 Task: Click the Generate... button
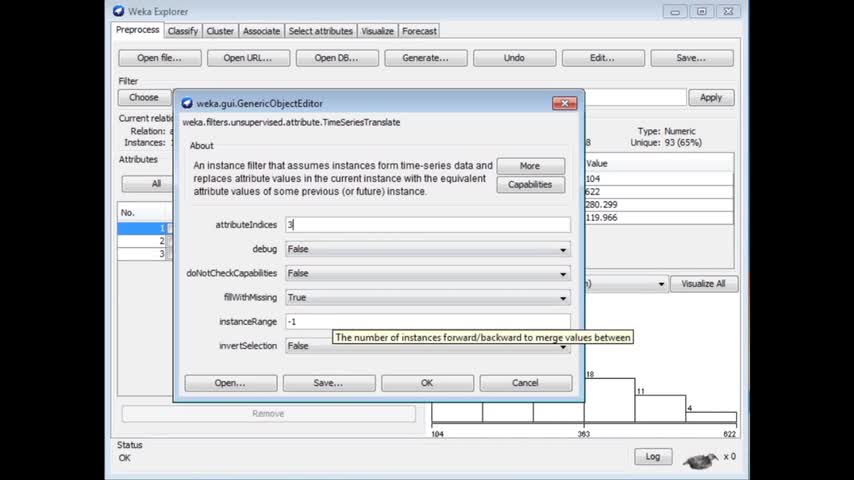pos(425,58)
